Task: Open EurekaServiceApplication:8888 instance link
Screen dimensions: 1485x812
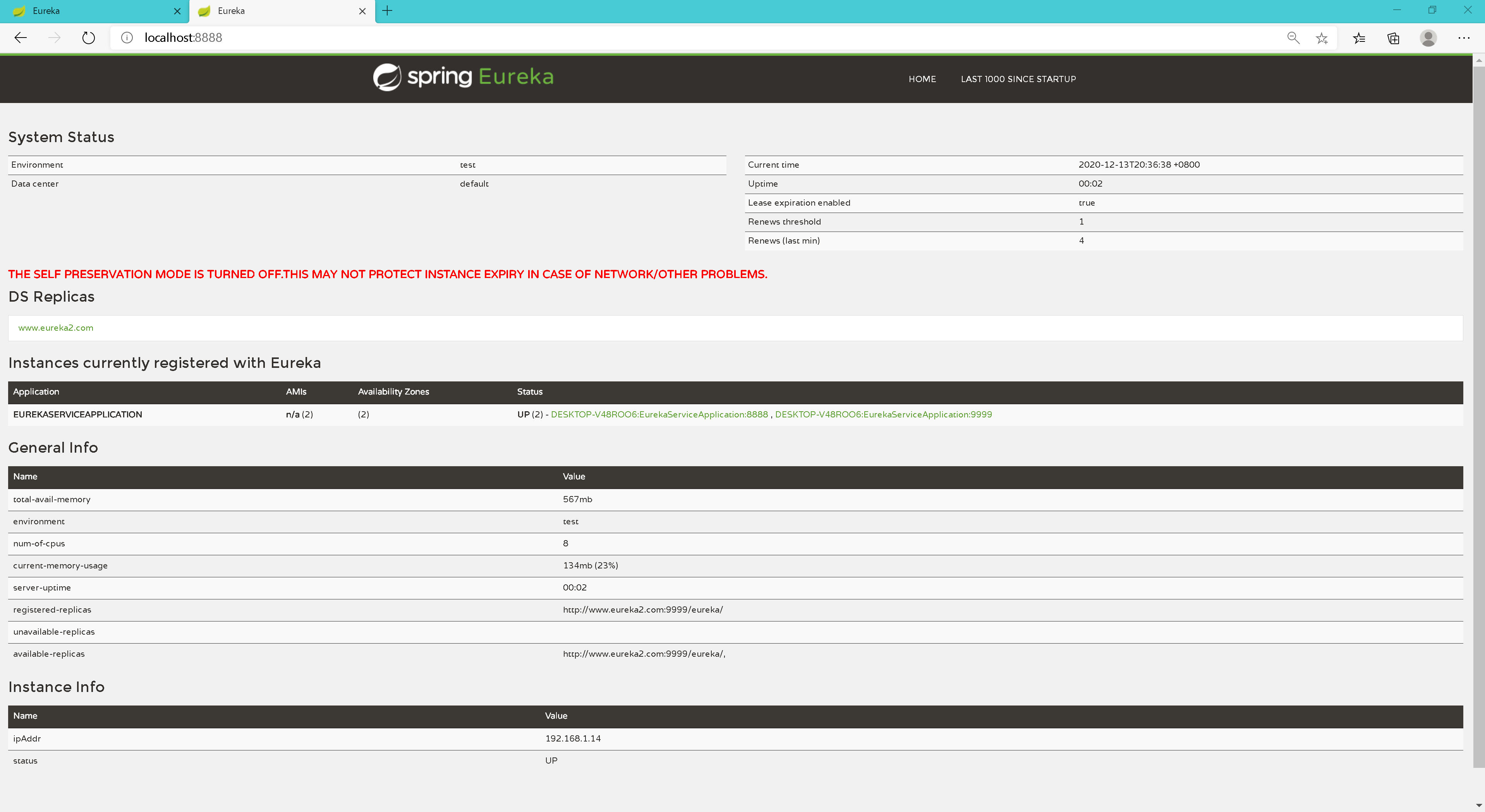Action: (x=659, y=414)
